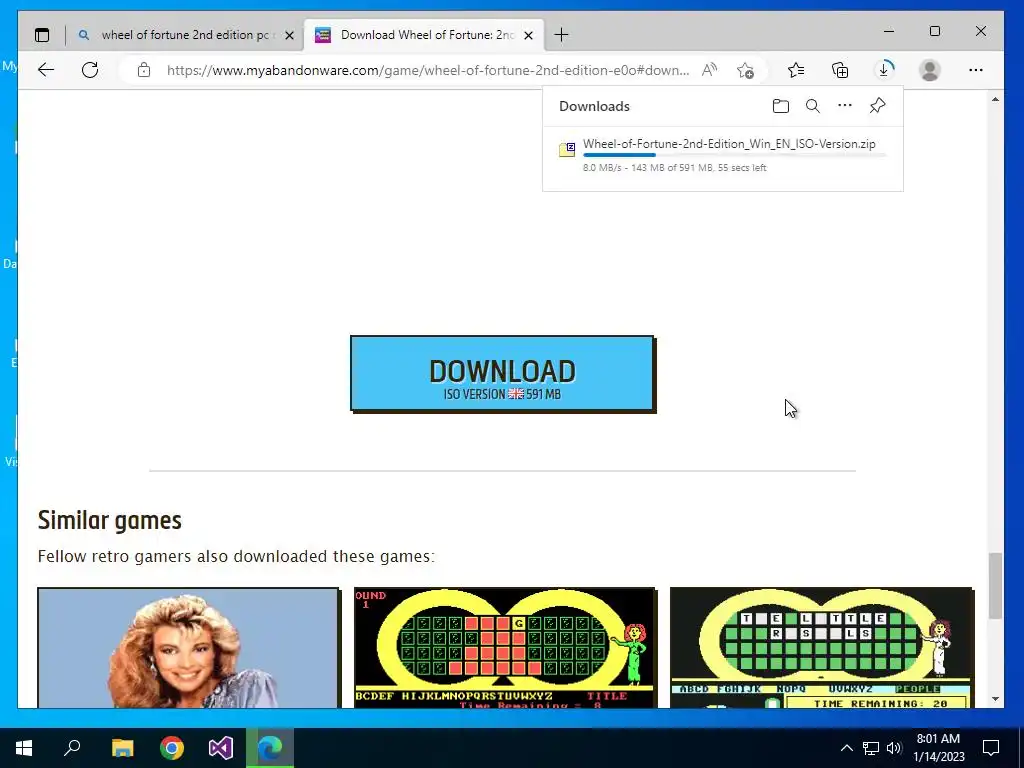Click the zip file icon in Downloads
The height and width of the screenshot is (768, 1024).
click(567, 150)
